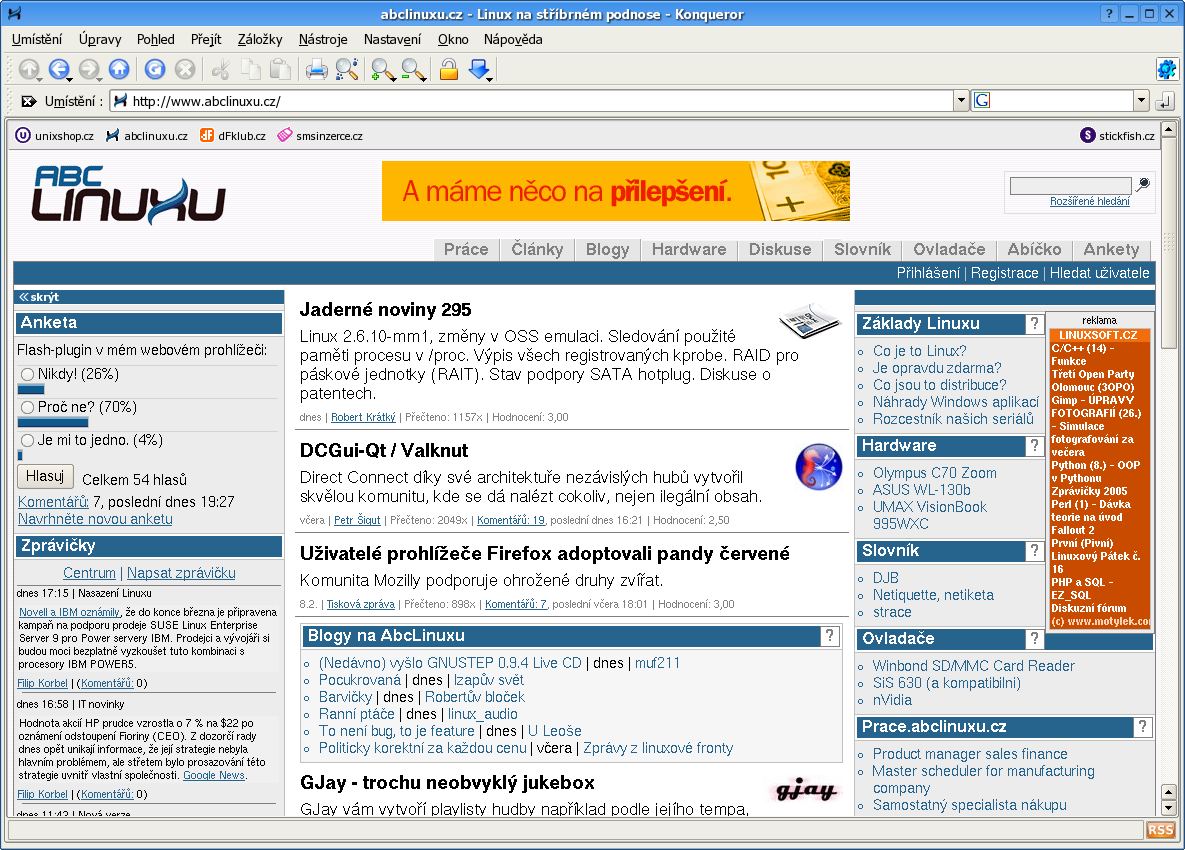
Task: Switch to the Články site tab
Action: coord(537,249)
